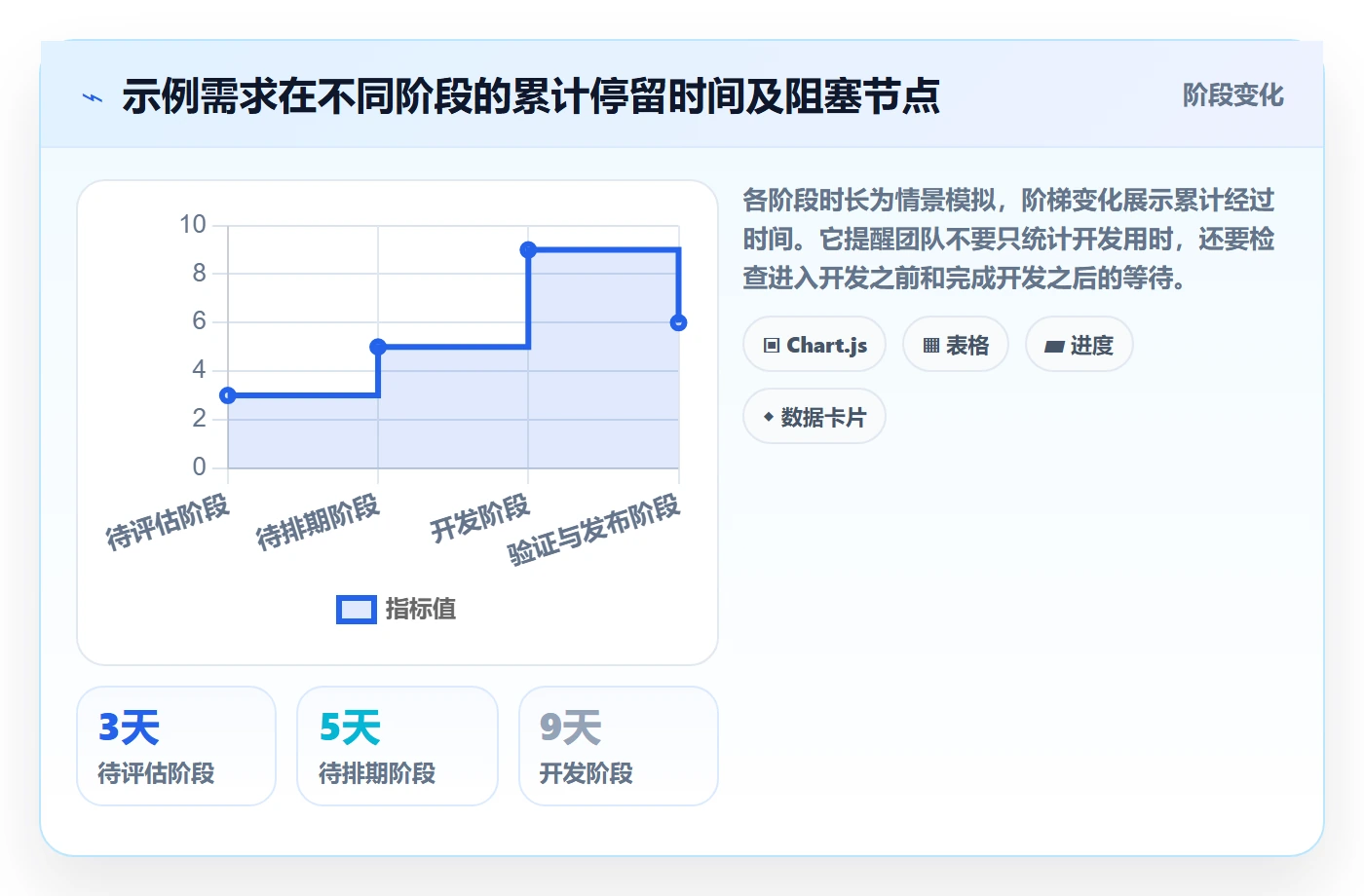Viewport: 1364px width, 896px height.
Task: Click the chart data point for 待评估阶段
Action: (228, 395)
